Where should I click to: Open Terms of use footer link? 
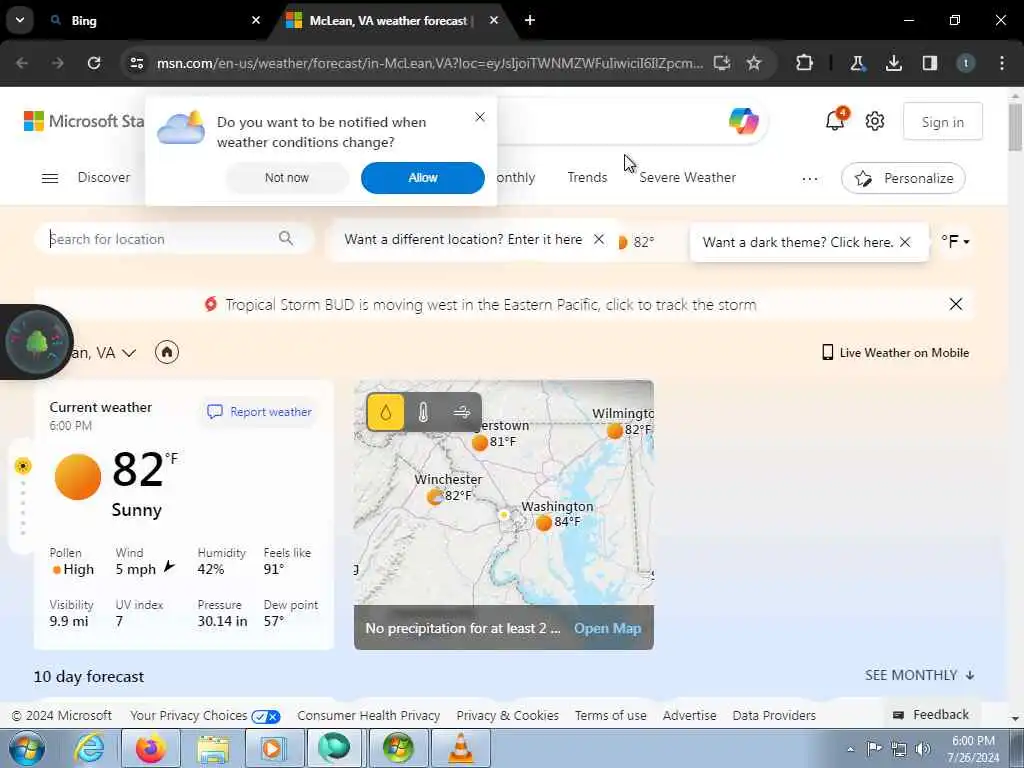pyautogui.click(x=611, y=716)
